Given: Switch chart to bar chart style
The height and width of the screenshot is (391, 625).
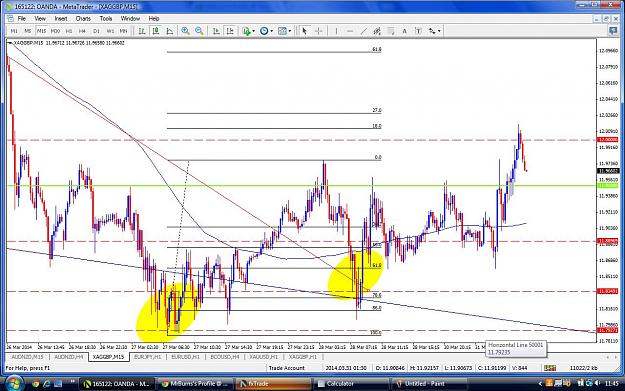Looking at the screenshot, I should [x=142, y=31].
